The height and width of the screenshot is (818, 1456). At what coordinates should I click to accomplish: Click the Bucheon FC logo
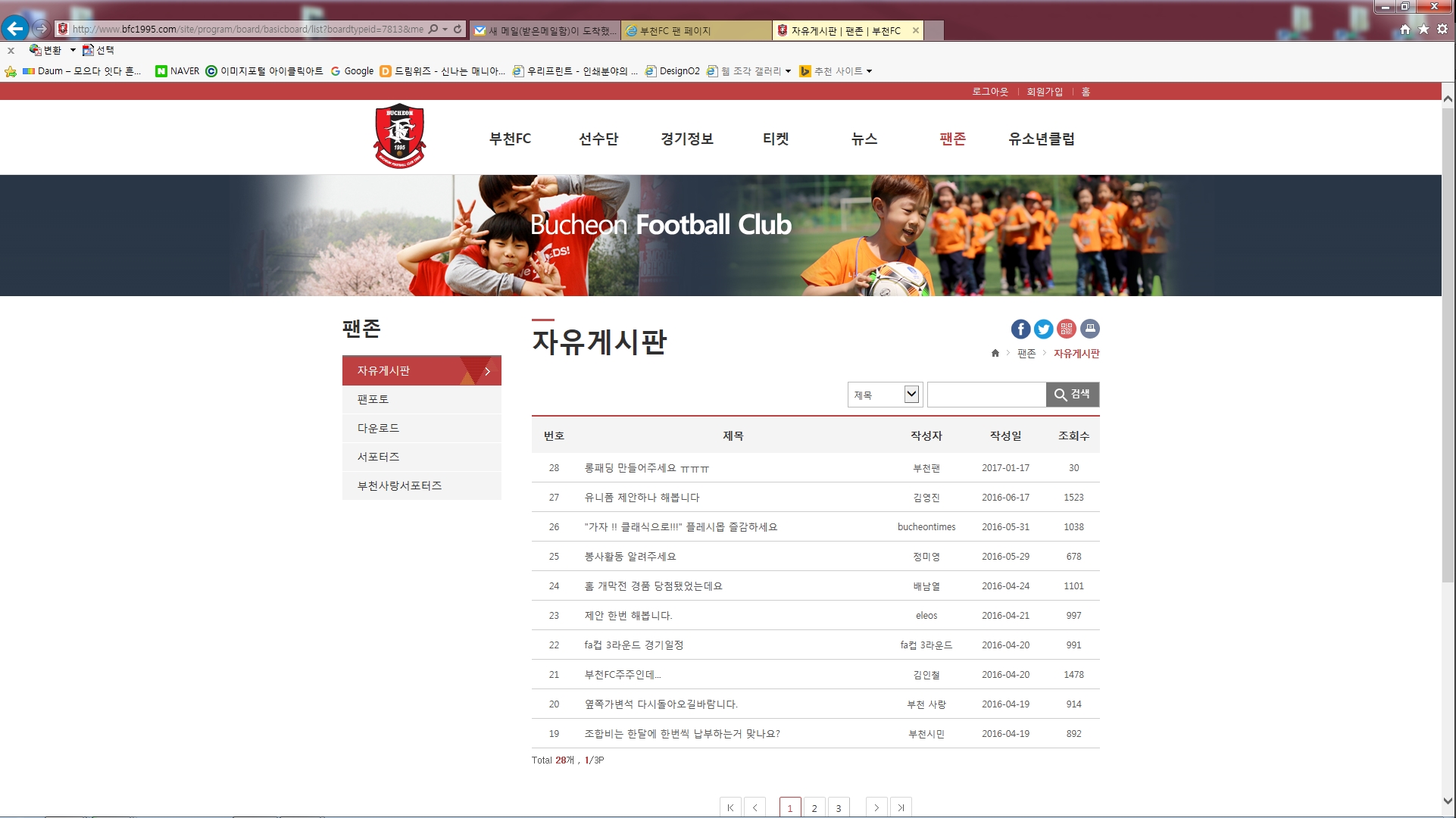pos(399,136)
